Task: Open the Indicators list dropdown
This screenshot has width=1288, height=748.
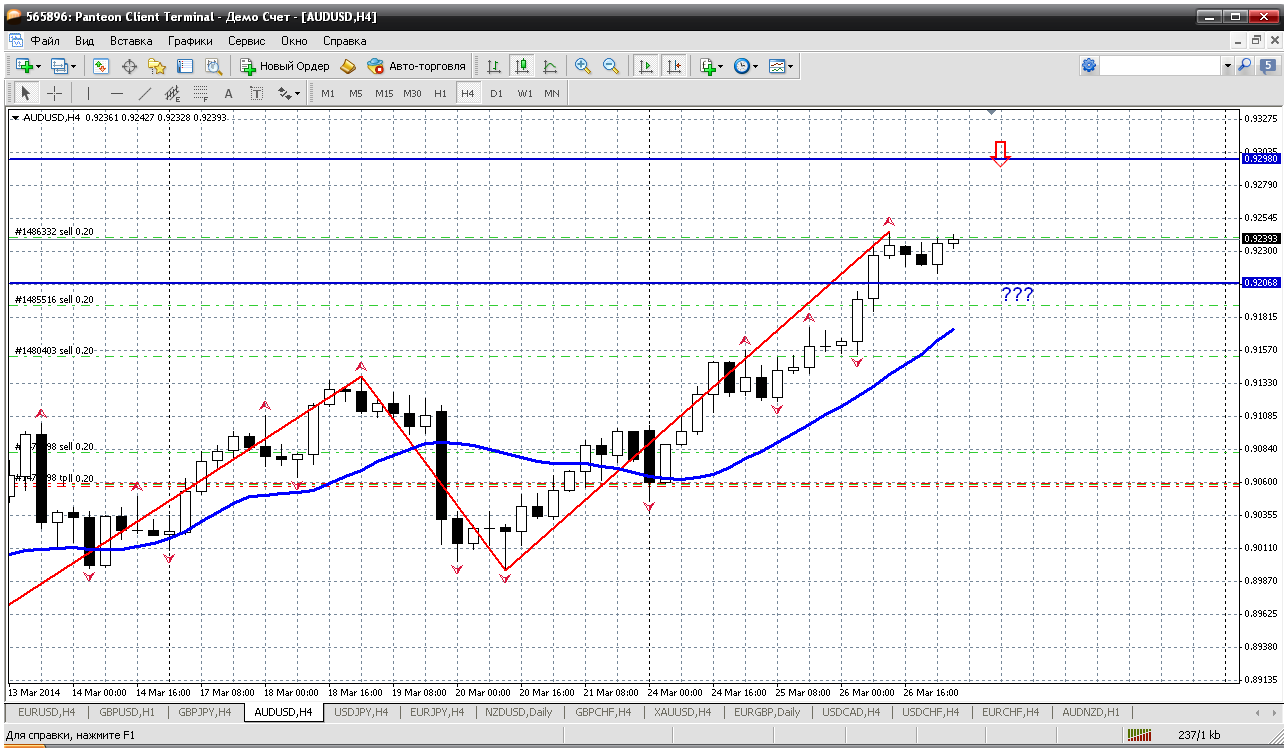Action: 711,66
